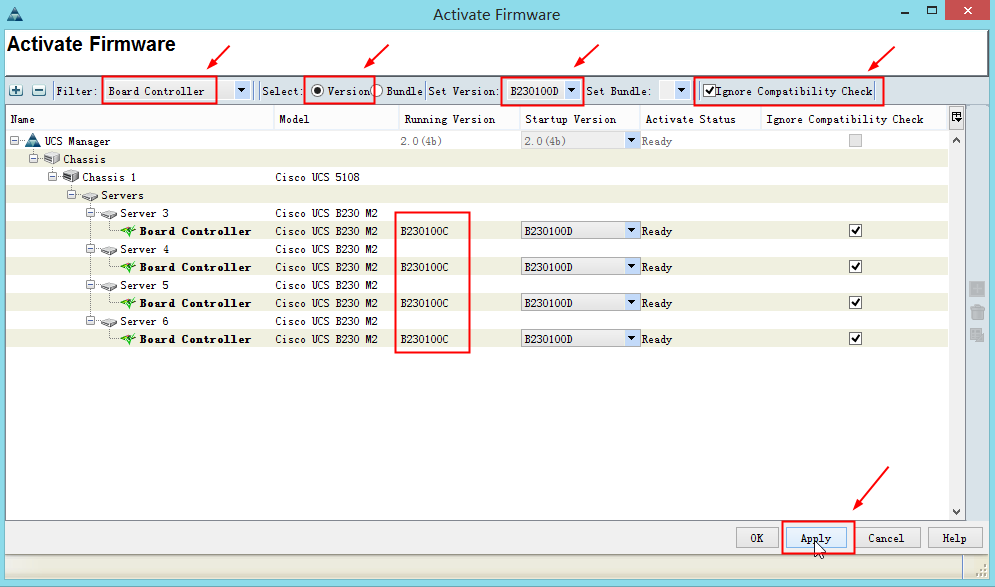Collapse the UCS Manager tree node

pyautogui.click(x=14, y=140)
